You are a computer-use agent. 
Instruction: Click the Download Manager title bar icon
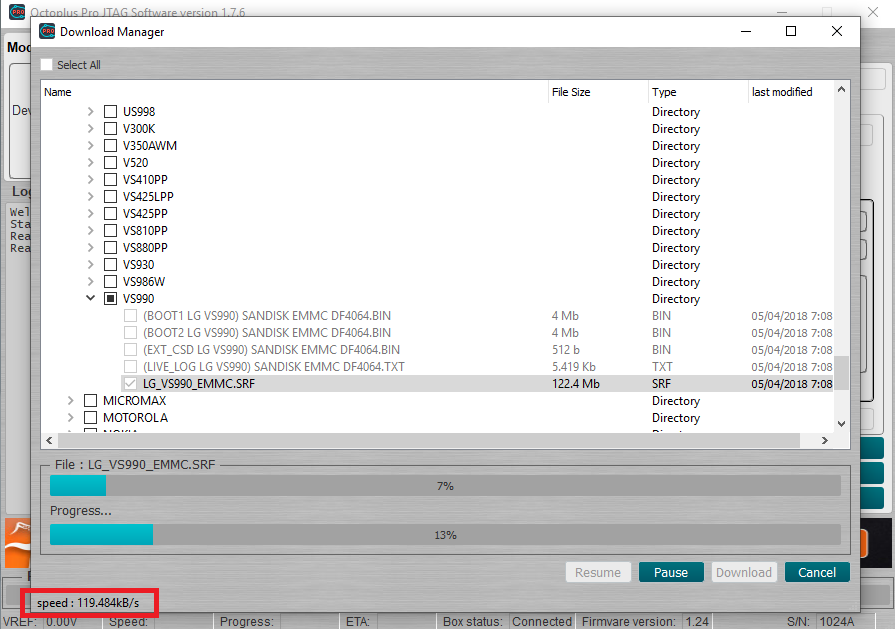[47, 31]
